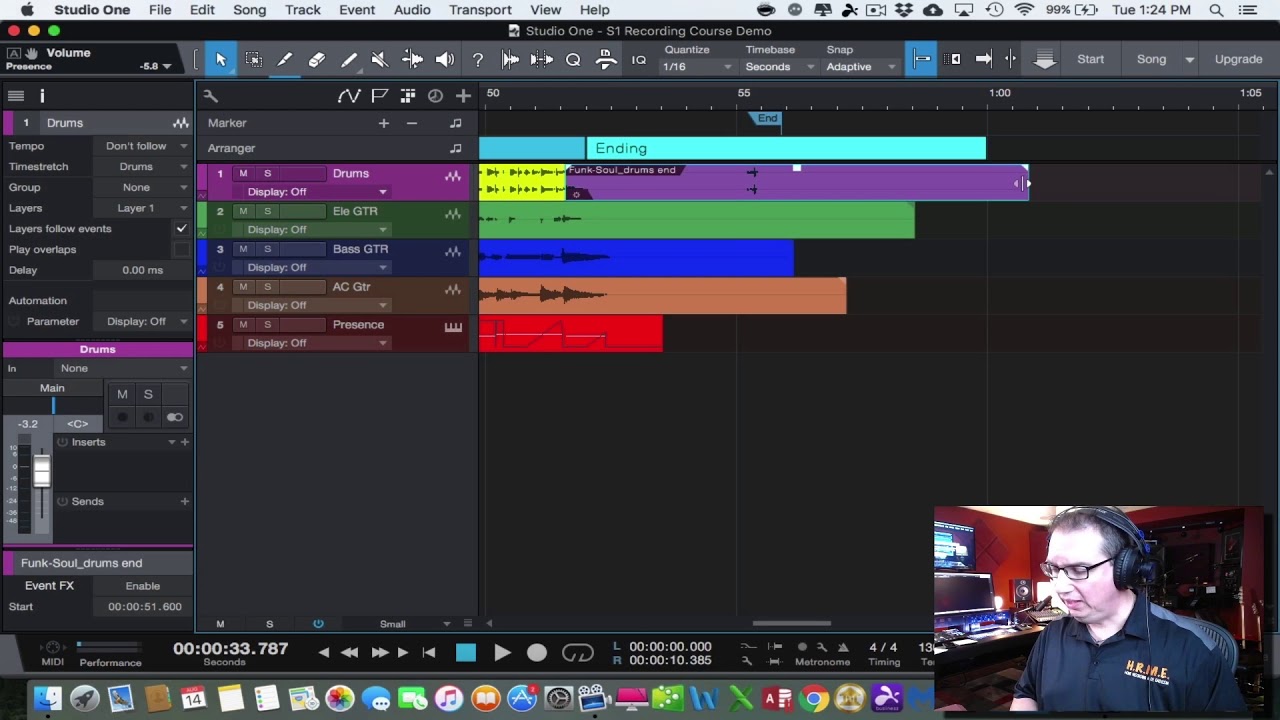Image resolution: width=1280 pixels, height=720 pixels.
Task: Toggle Layers follow events checkbox
Action: 181,229
